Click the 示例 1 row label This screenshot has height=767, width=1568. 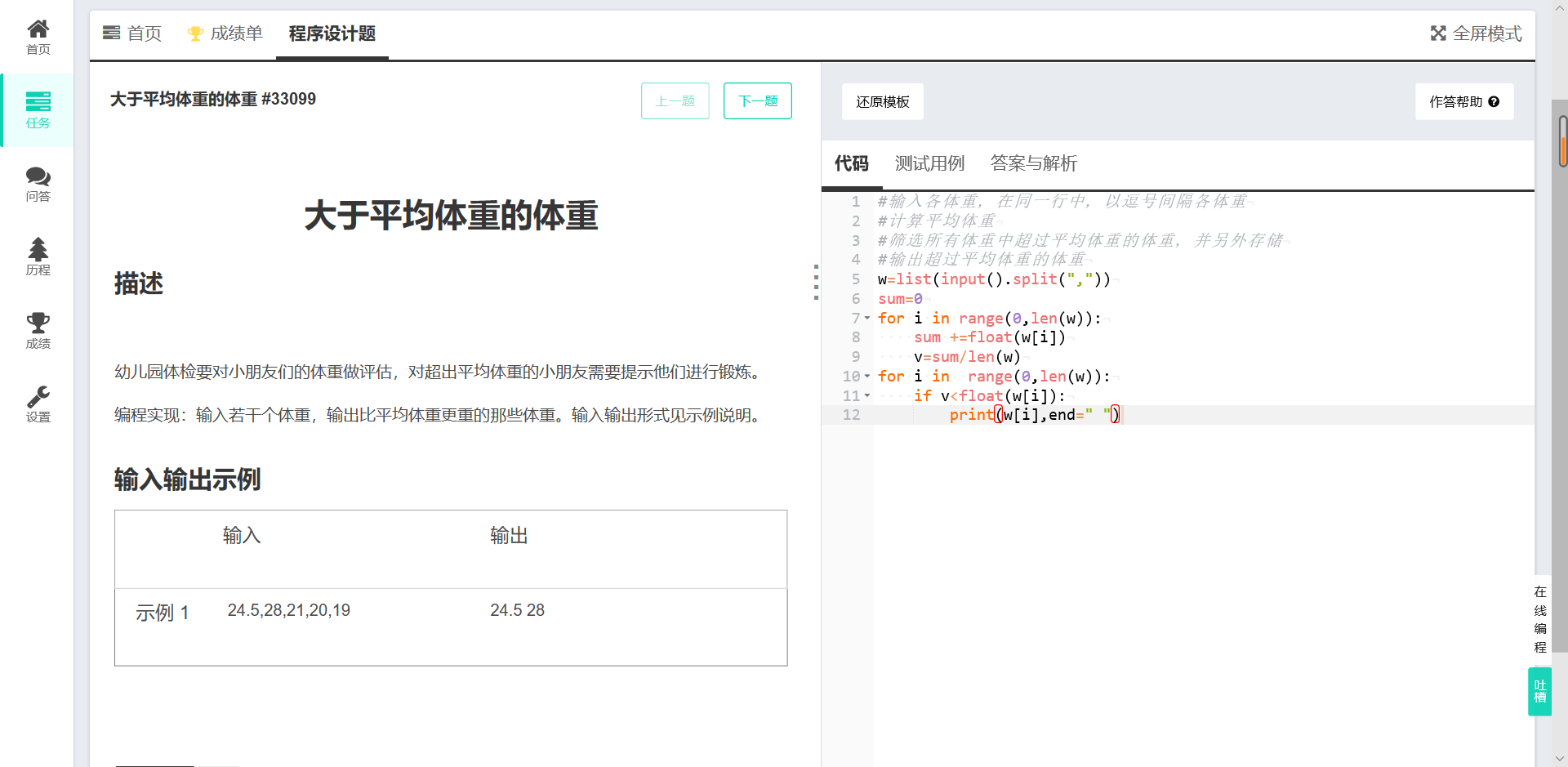tap(163, 613)
